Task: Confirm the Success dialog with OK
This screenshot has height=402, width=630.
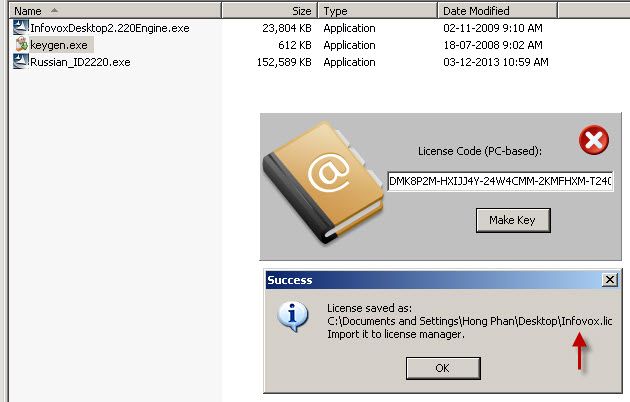Action: (443, 368)
